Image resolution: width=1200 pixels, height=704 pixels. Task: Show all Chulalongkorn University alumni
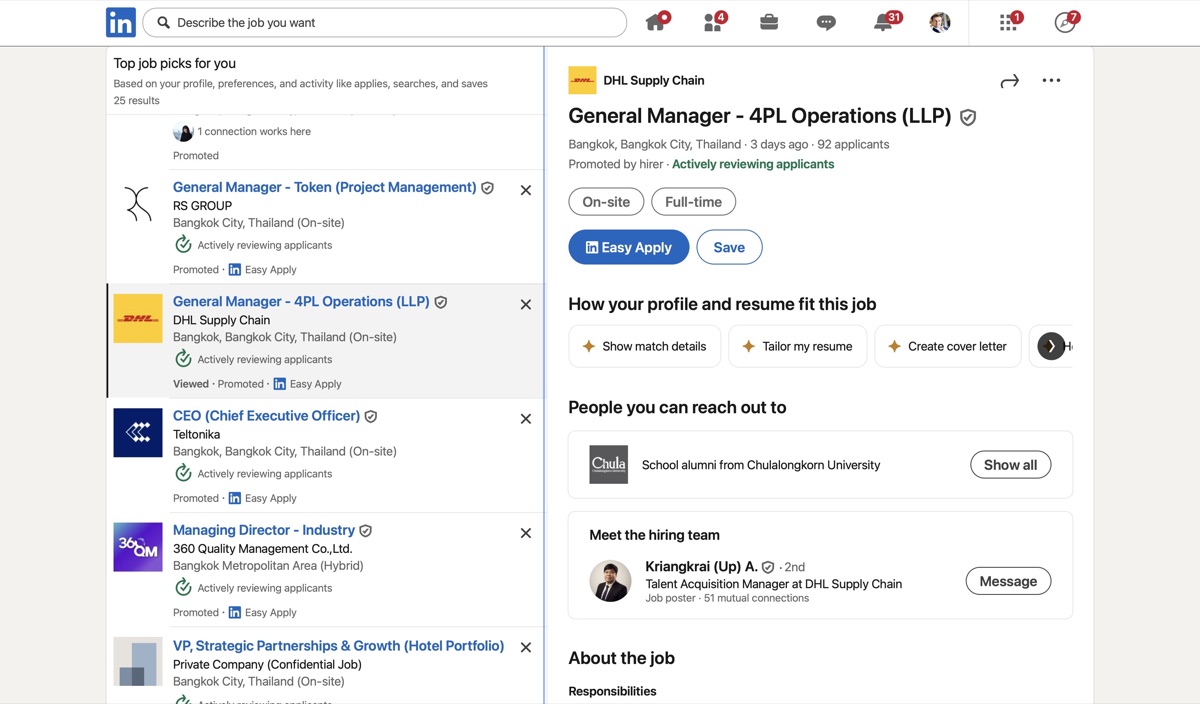(1010, 464)
